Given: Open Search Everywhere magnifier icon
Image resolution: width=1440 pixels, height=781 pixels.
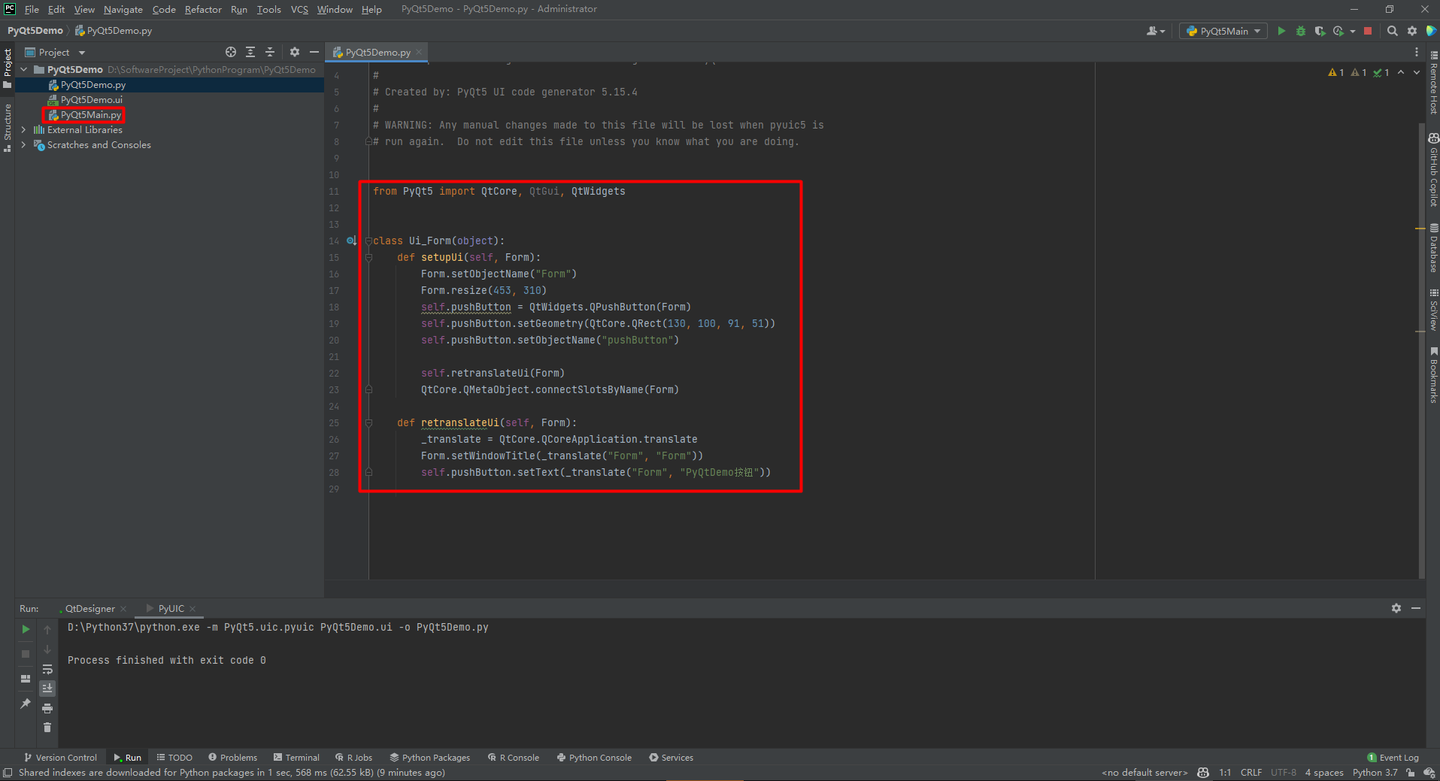Looking at the screenshot, I should point(1392,31).
